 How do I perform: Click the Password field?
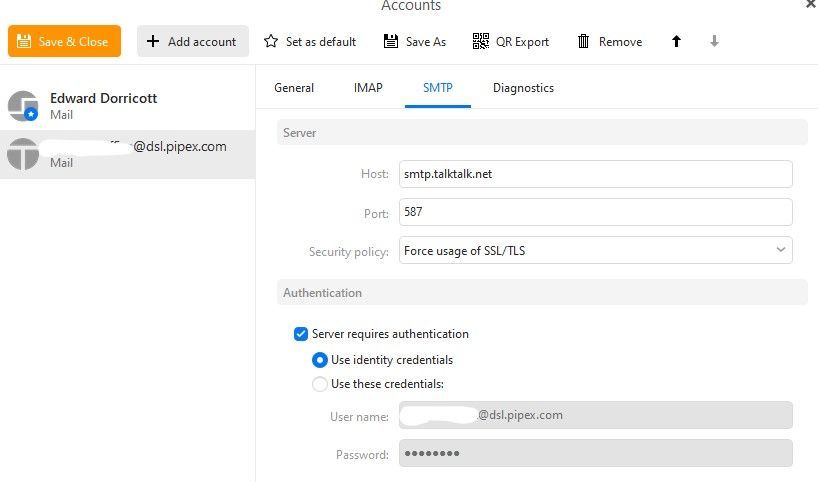click(596, 453)
